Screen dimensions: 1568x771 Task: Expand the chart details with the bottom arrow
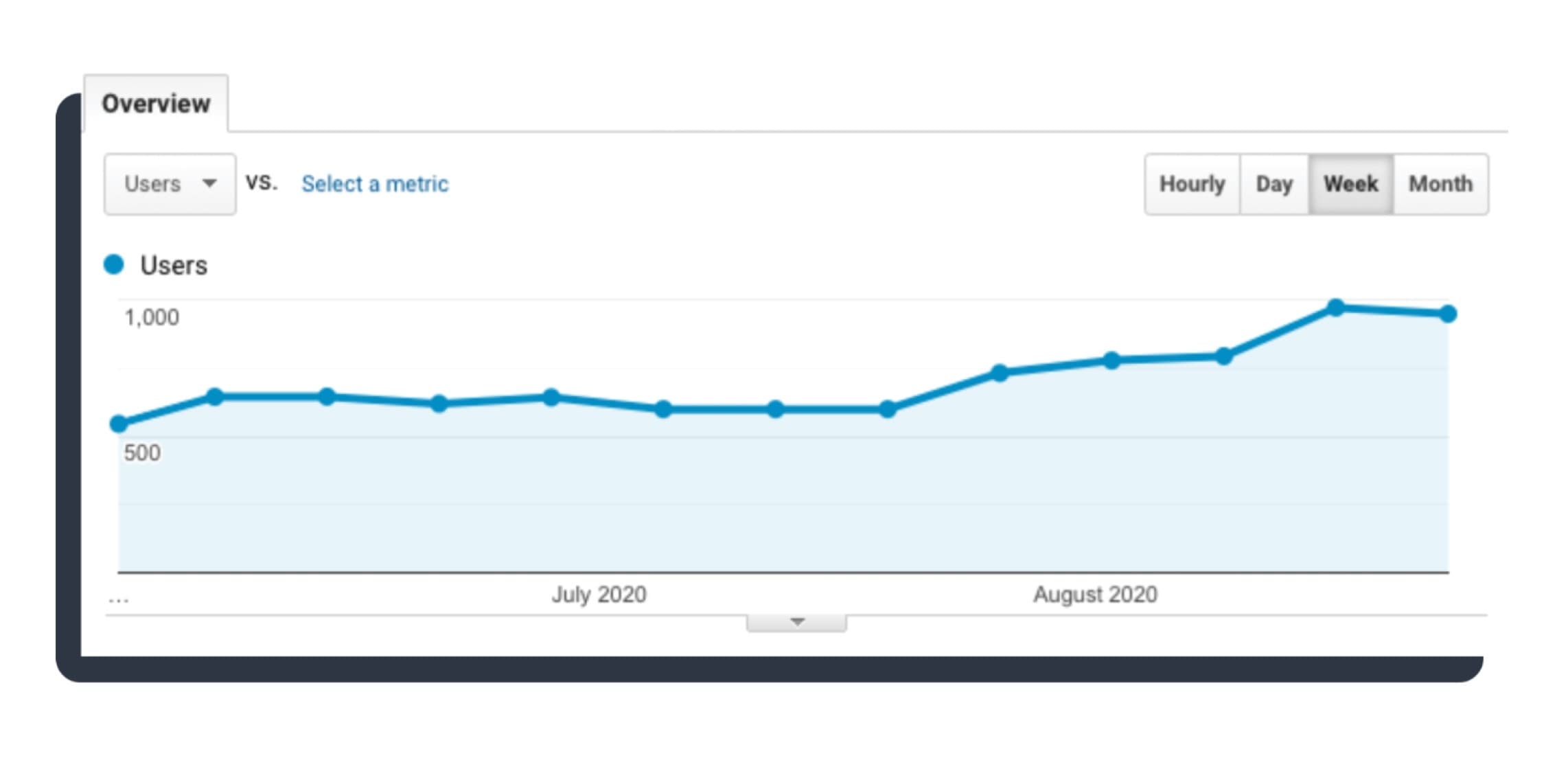tap(796, 621)
